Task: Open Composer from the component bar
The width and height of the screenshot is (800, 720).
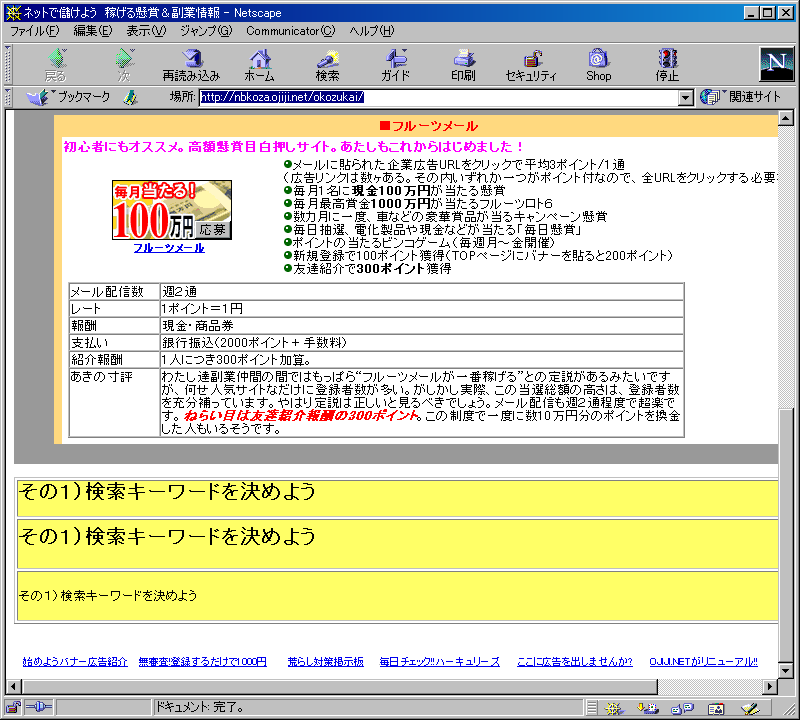Action: pyautogui.click(x=751, y=708)
